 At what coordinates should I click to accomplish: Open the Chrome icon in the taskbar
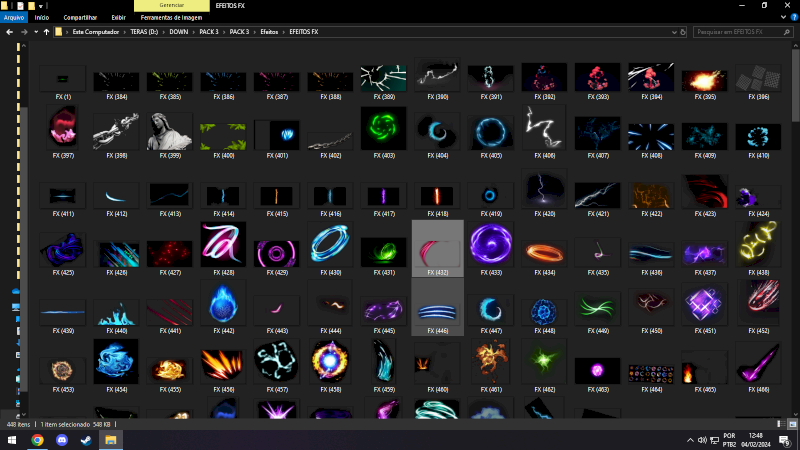point(37,439)
